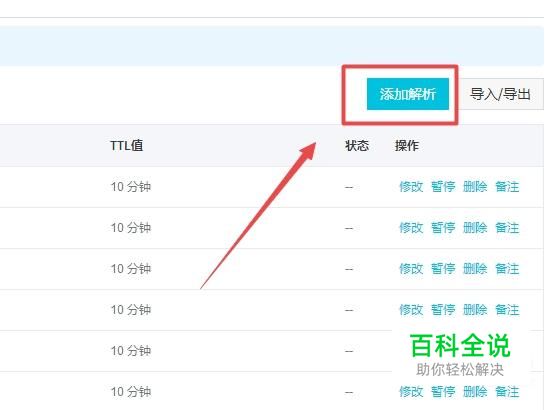Click 修改 in the second record row

pos(411,228)
